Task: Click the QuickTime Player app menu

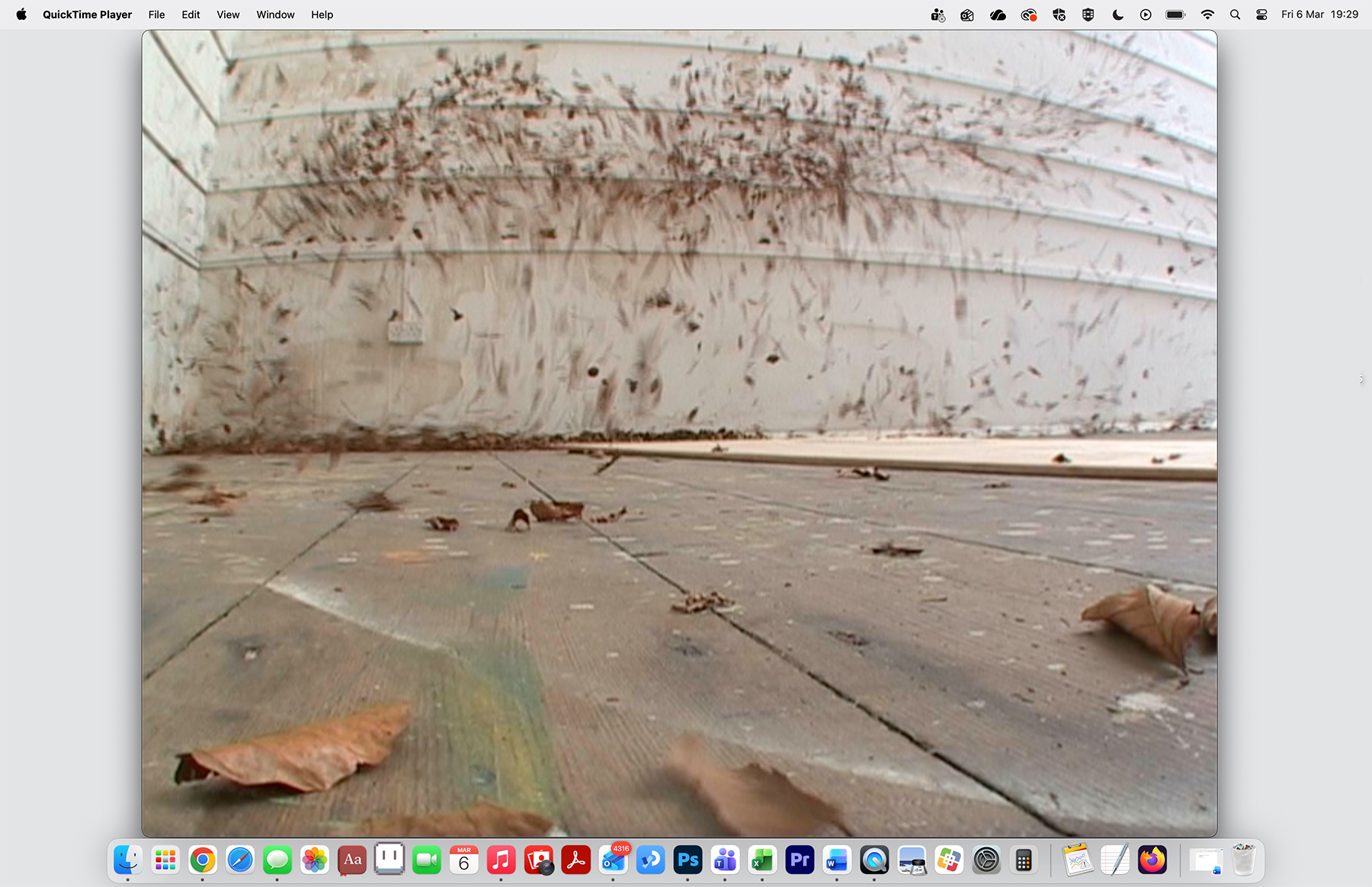Action: [87, 14]
